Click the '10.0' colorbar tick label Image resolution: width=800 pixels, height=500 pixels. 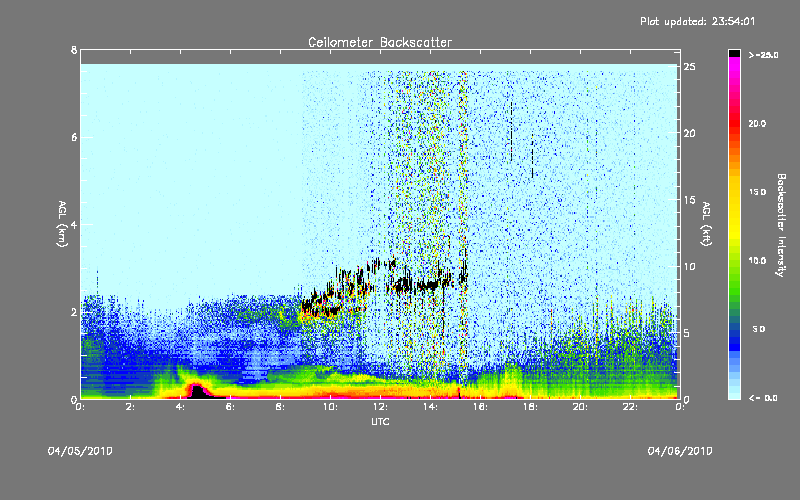tap(757, 260)
